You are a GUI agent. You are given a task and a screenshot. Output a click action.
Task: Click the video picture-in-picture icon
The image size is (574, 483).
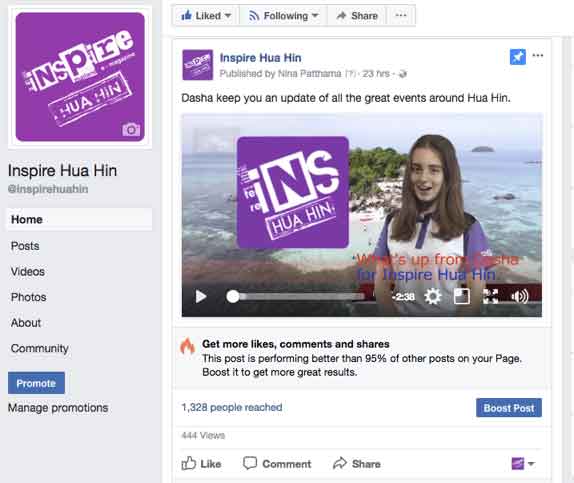pyautogui.click(x=462, y=296)
